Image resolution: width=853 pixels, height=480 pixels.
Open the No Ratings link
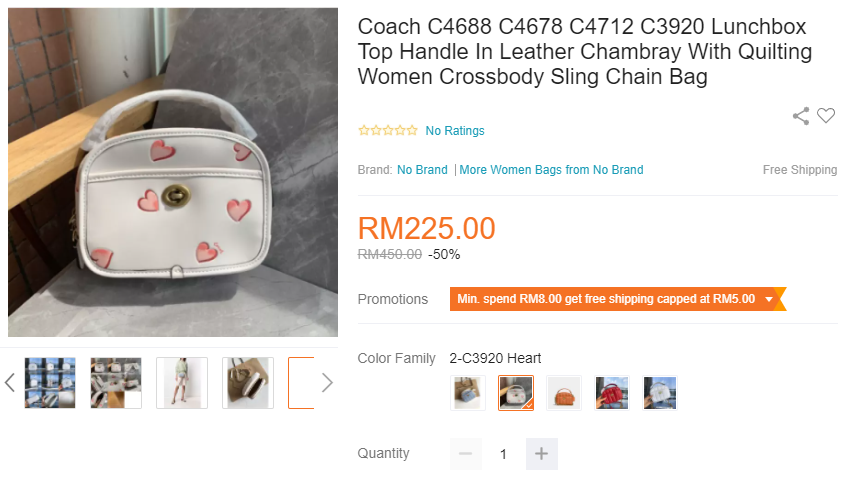(x=455, y=131)
